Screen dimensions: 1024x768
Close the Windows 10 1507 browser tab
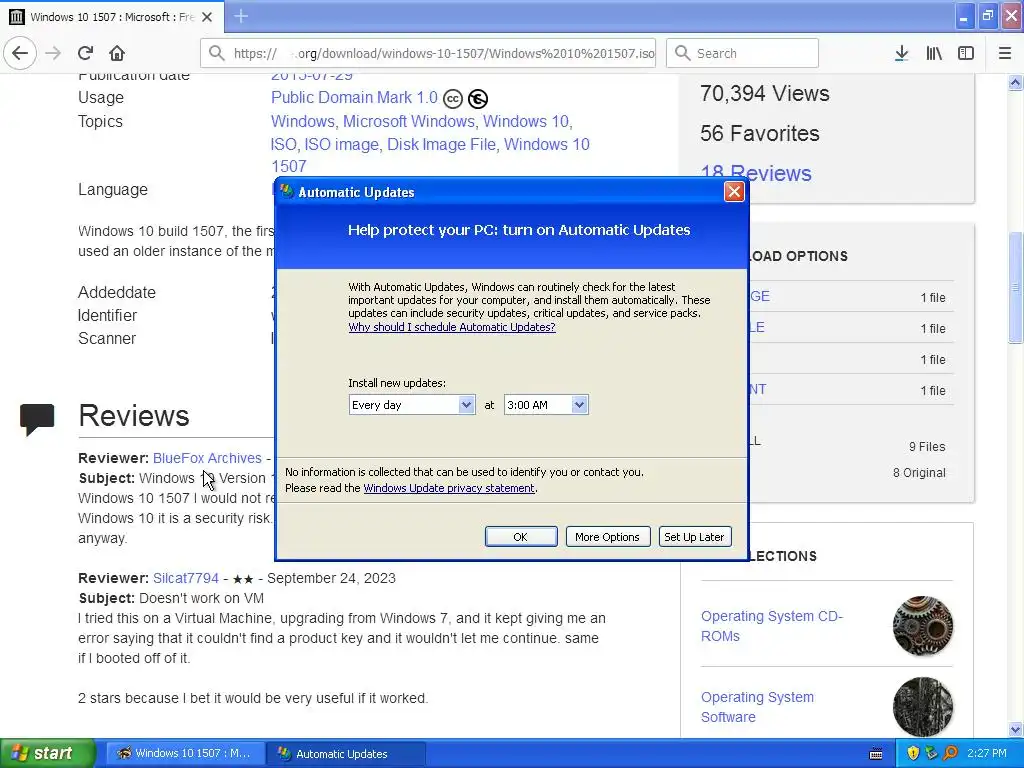pos(207,17)
